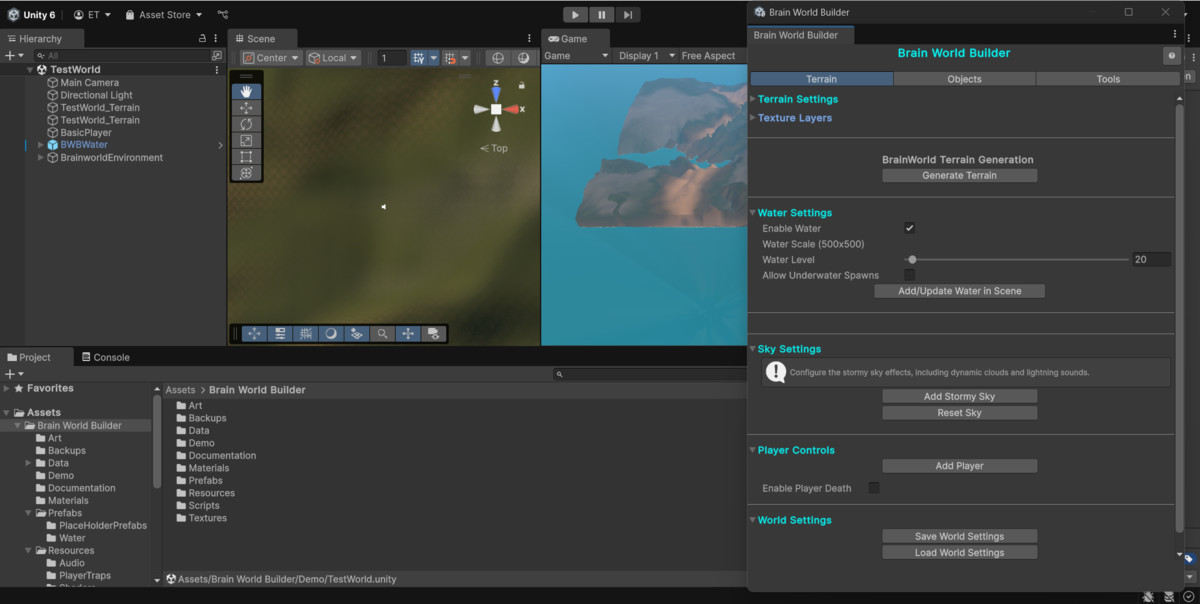Open hierarchy search-by-type icon

tap(216, 55)
